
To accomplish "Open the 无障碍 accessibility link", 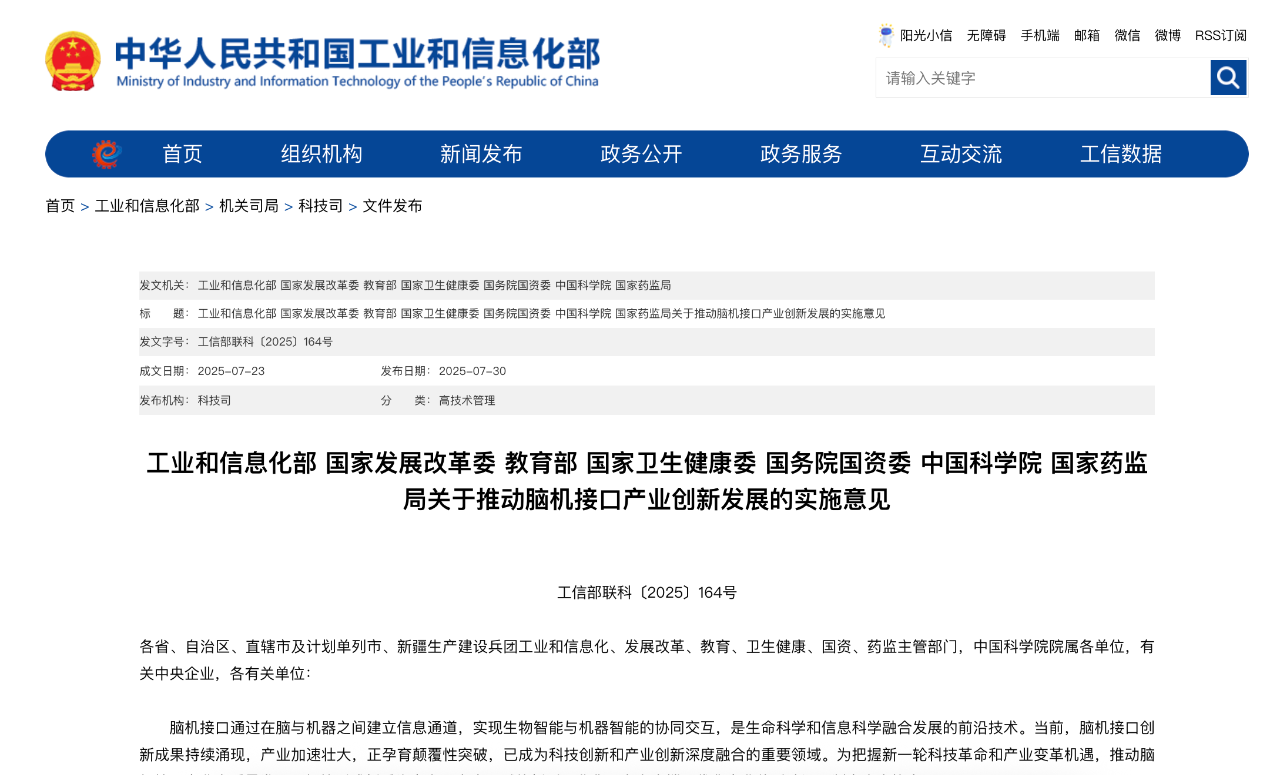I will 986,35.
